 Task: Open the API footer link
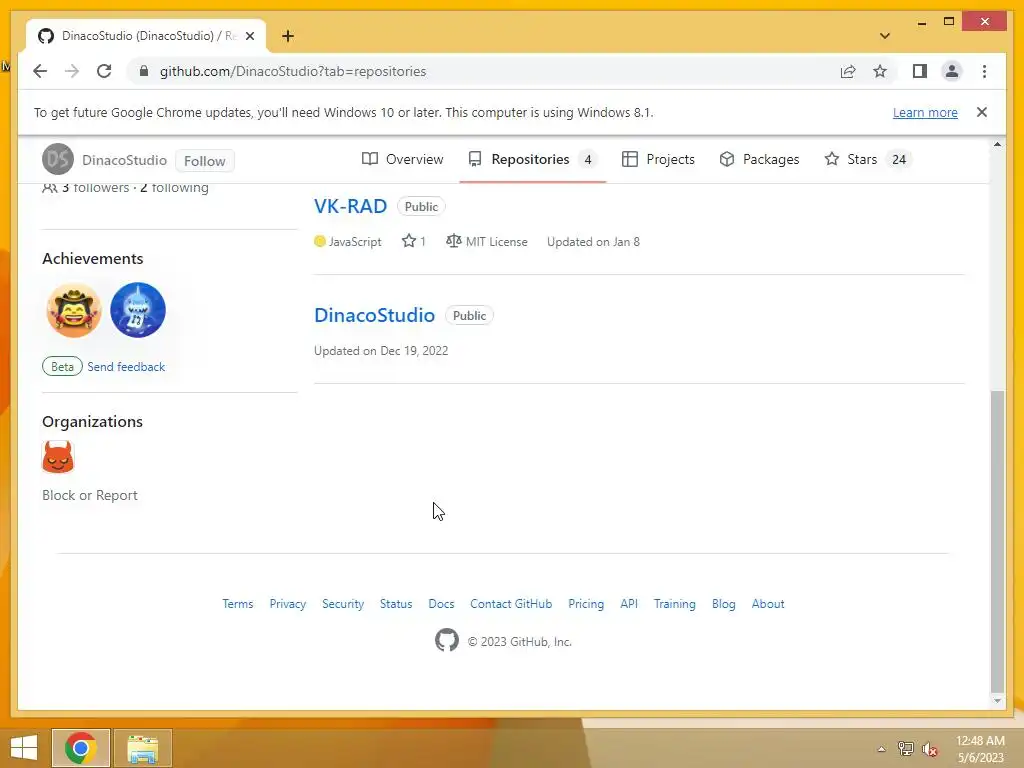[x=629, y=604]
